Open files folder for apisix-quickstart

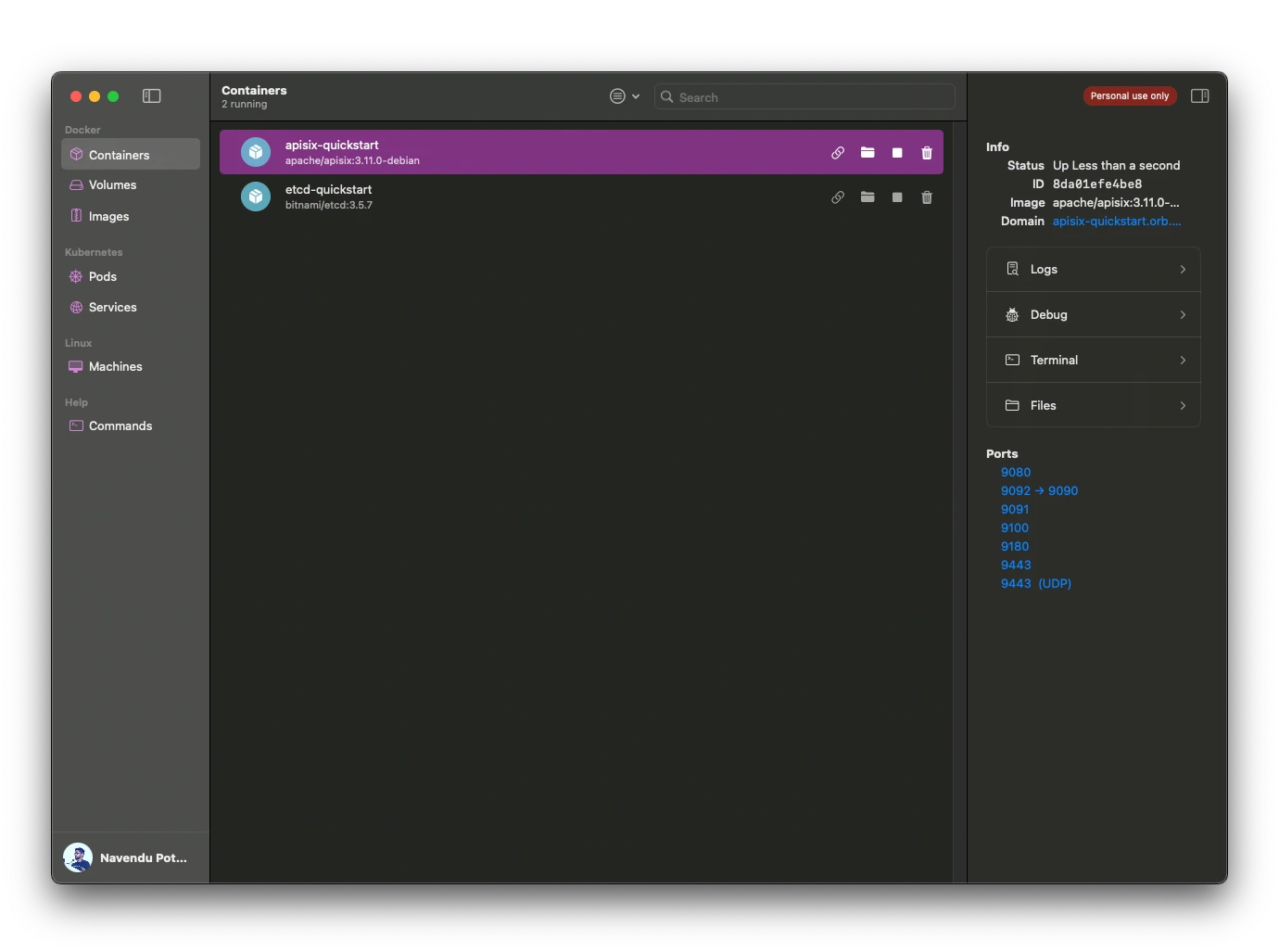(867, 153)
